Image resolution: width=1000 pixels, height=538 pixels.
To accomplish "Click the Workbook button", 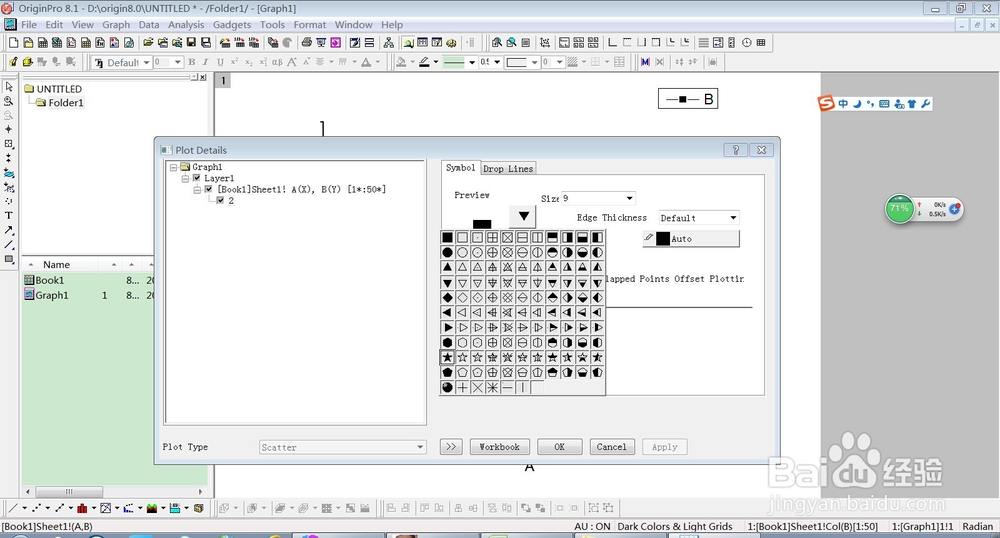I will [x=499, y=447].
